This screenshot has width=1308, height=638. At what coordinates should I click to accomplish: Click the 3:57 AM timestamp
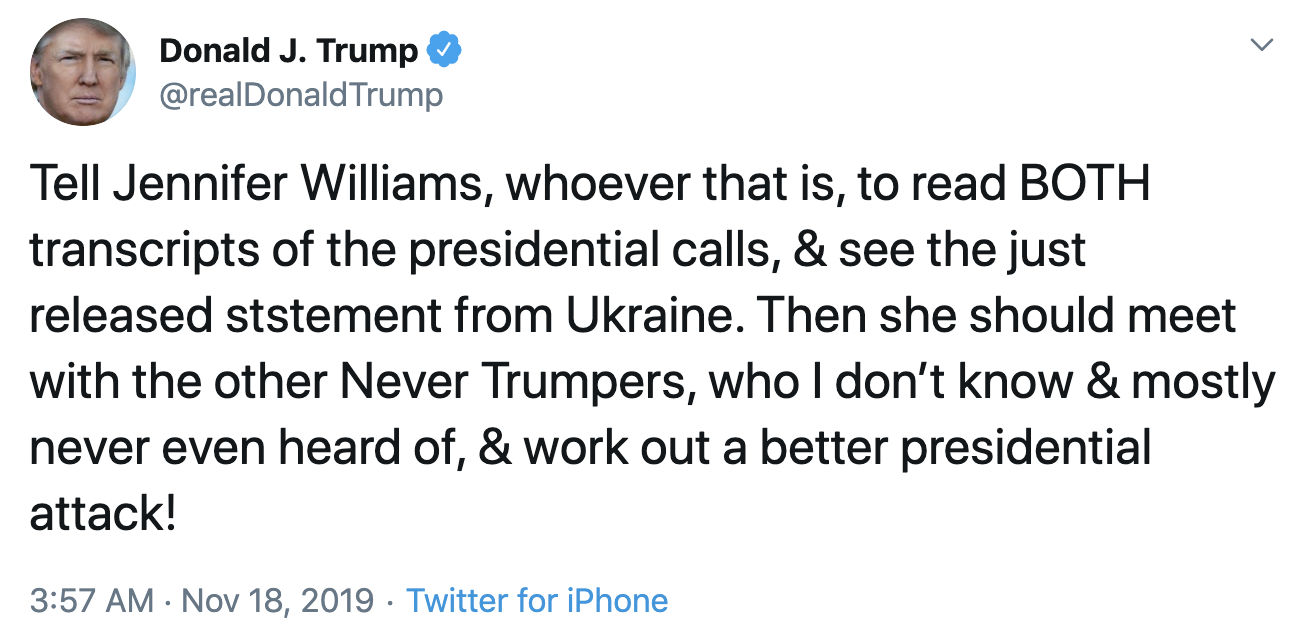pos(92,601)
